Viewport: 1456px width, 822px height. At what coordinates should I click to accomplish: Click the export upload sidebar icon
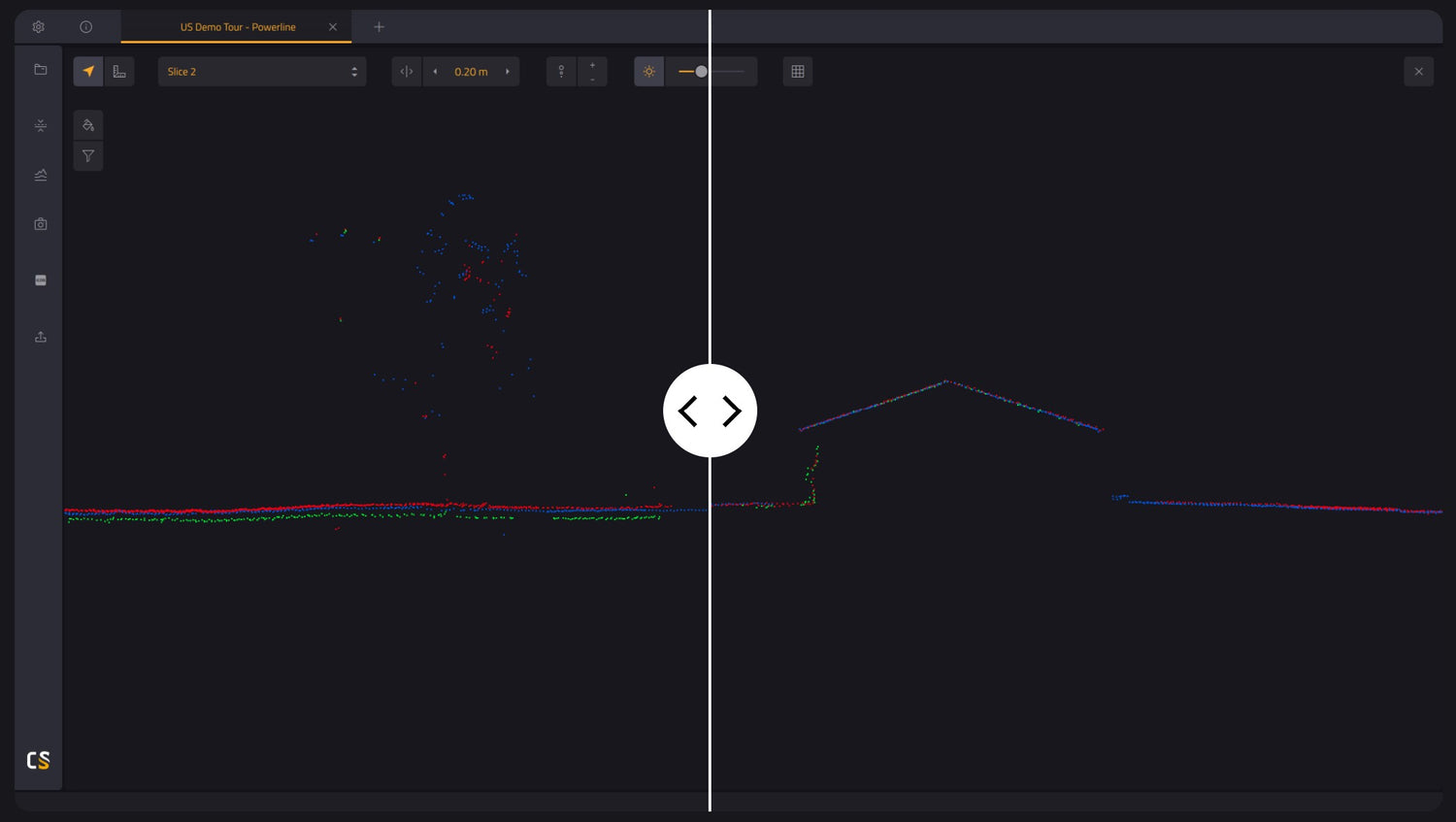coord(41,337)
